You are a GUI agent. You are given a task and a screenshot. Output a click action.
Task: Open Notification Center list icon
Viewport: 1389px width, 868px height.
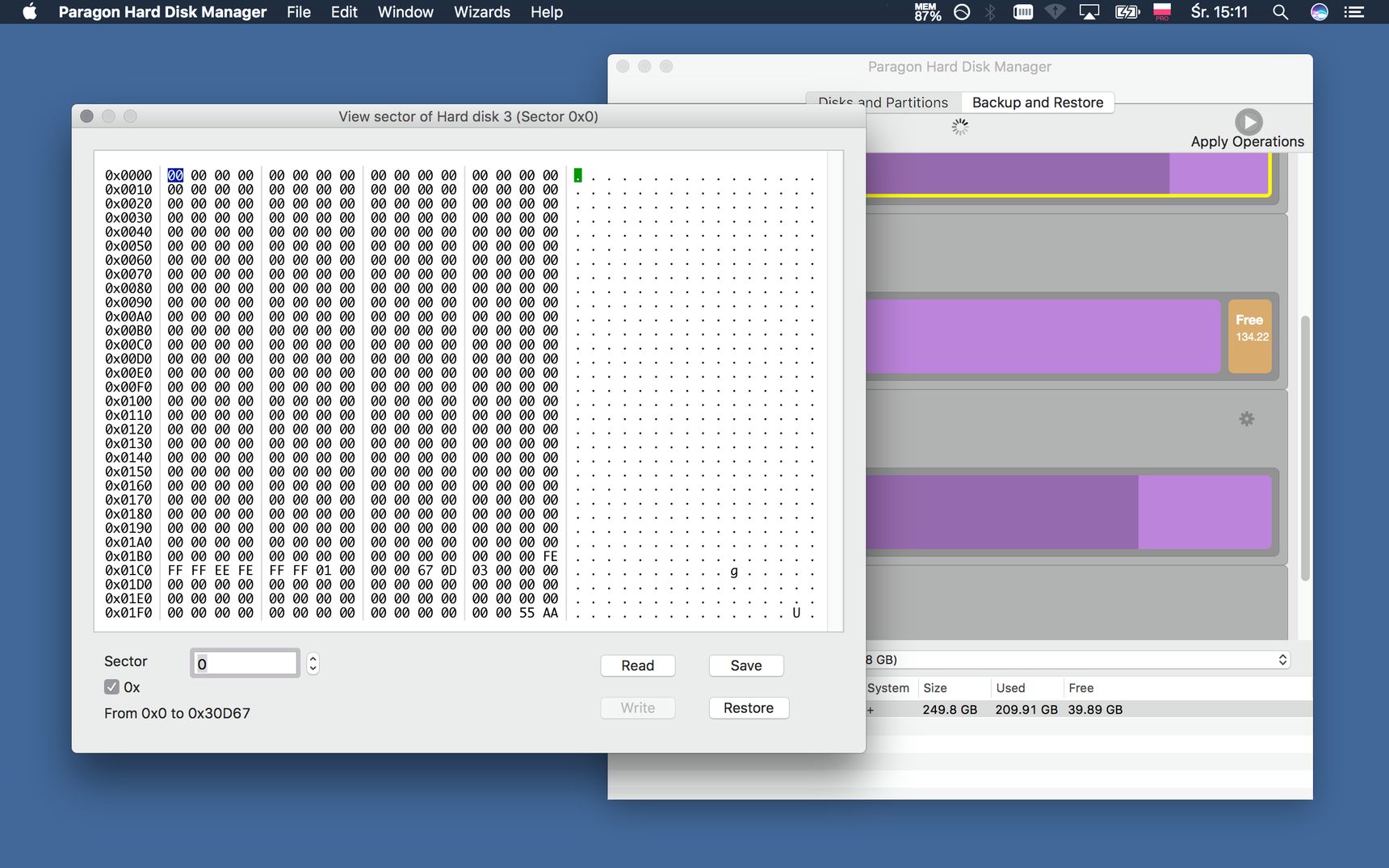click(x=1354, y=12)
